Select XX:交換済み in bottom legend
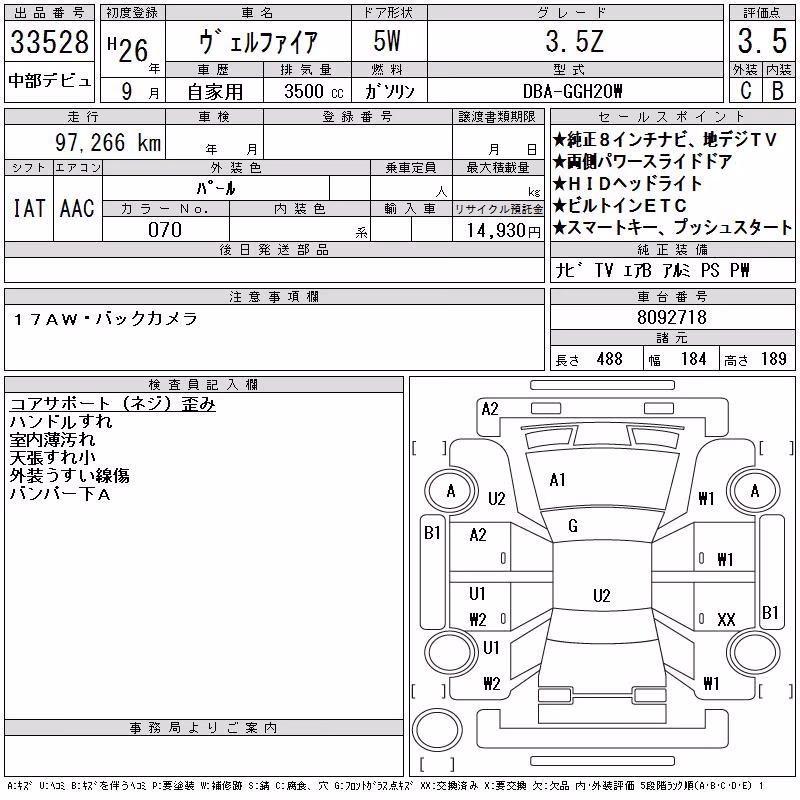Screen dimensions: 800x800 (x=449, y=785)
